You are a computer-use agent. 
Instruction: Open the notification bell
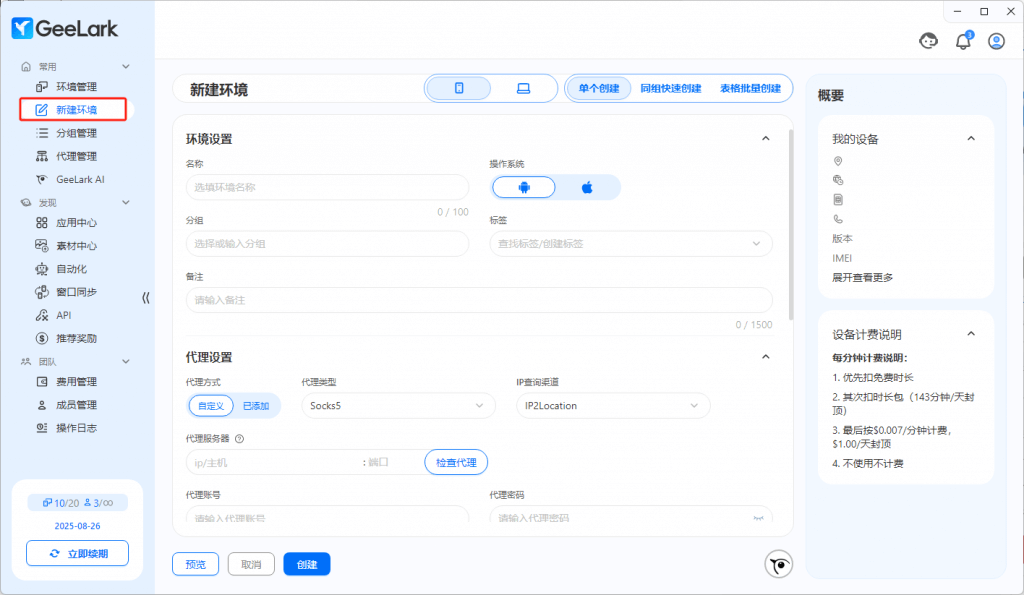(963, 41)
